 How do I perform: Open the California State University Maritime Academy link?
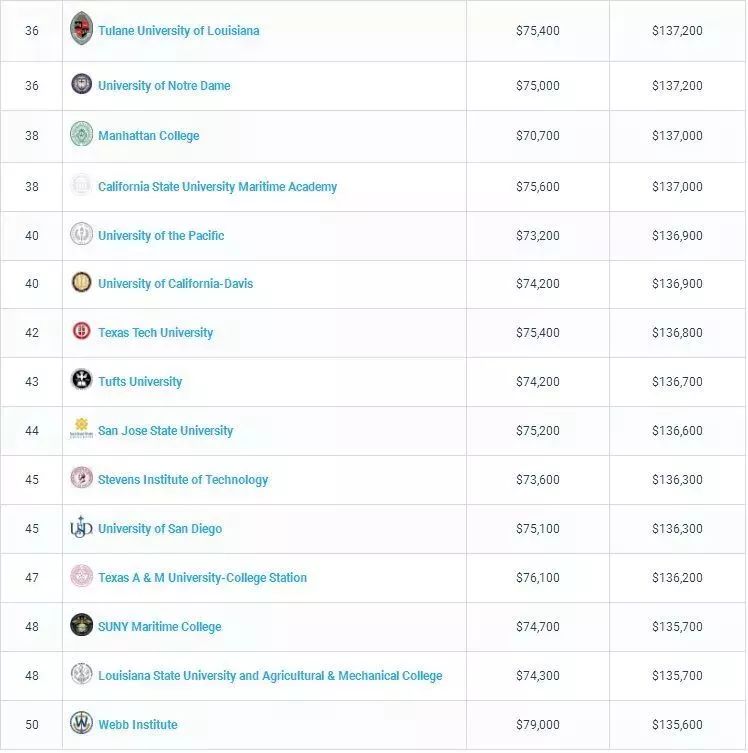(x=217, y=187)
